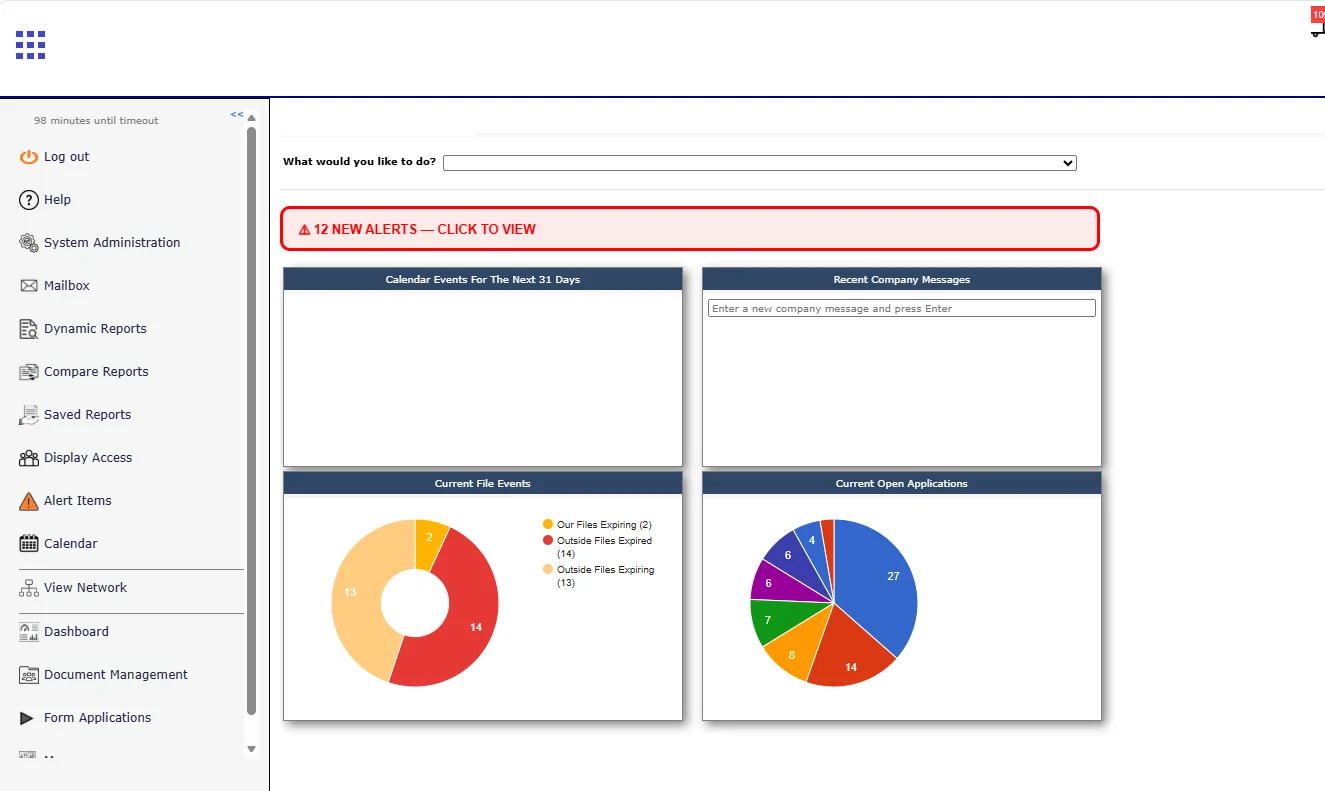Viewport: 1325px width, 791px height.
Task: Click the Saved Reports icon
Action: 29,415
